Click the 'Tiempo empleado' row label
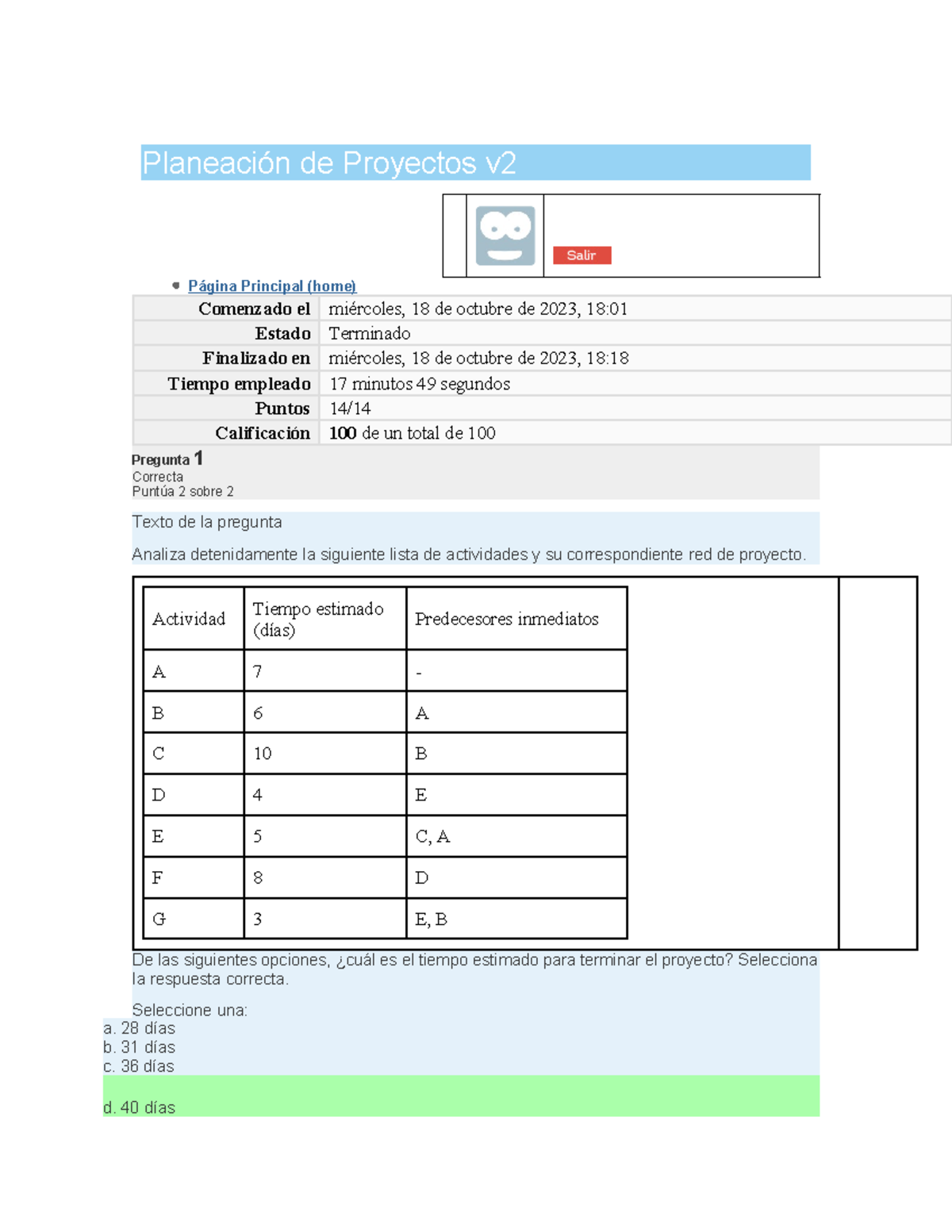Viewport: 952px width, 1232px height. click(x=240, y=384)
